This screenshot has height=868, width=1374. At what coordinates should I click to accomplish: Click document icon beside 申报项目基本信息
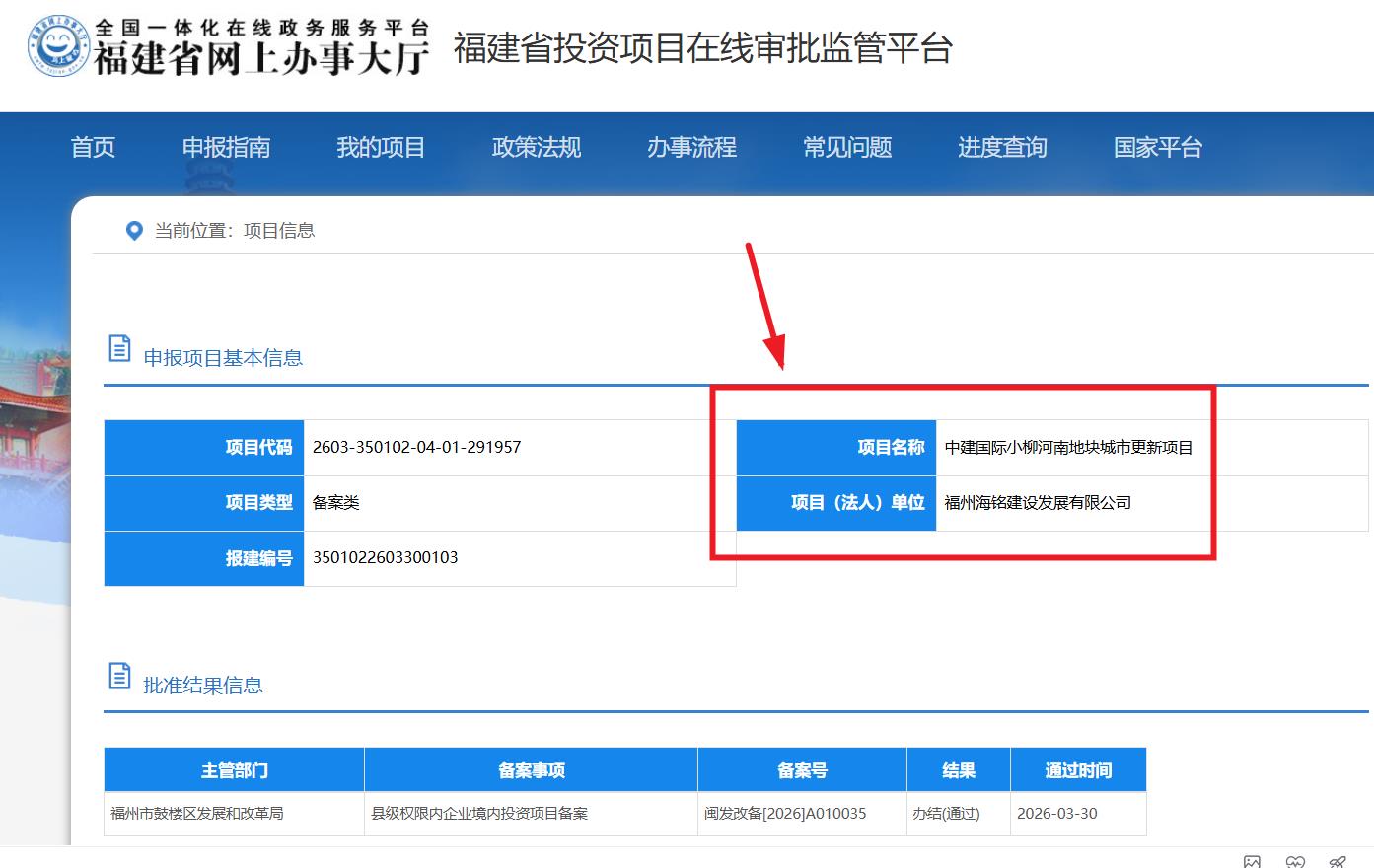point(119,348)
